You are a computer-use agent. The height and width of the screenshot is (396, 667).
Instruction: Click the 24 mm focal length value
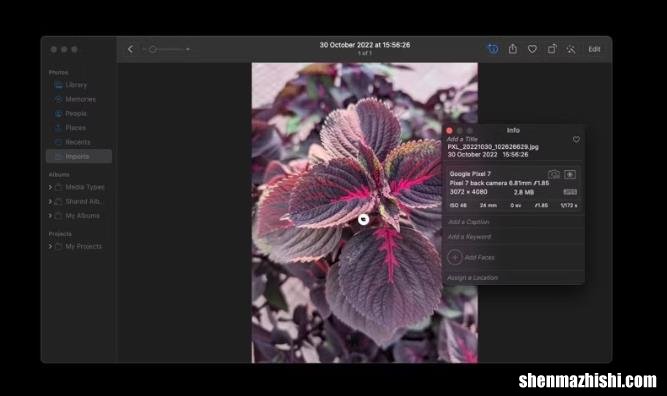tap(488, 205)
